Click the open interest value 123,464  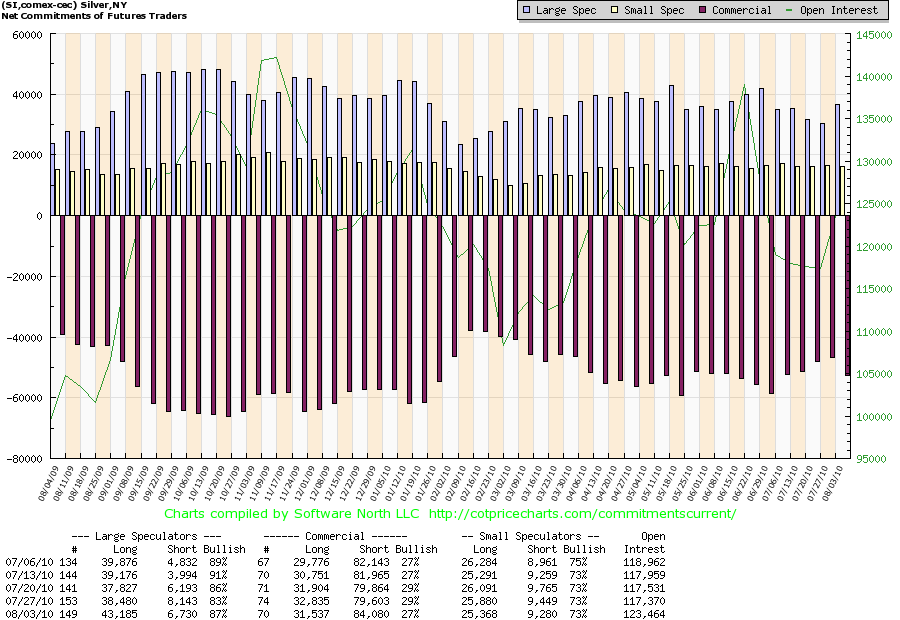644,610
